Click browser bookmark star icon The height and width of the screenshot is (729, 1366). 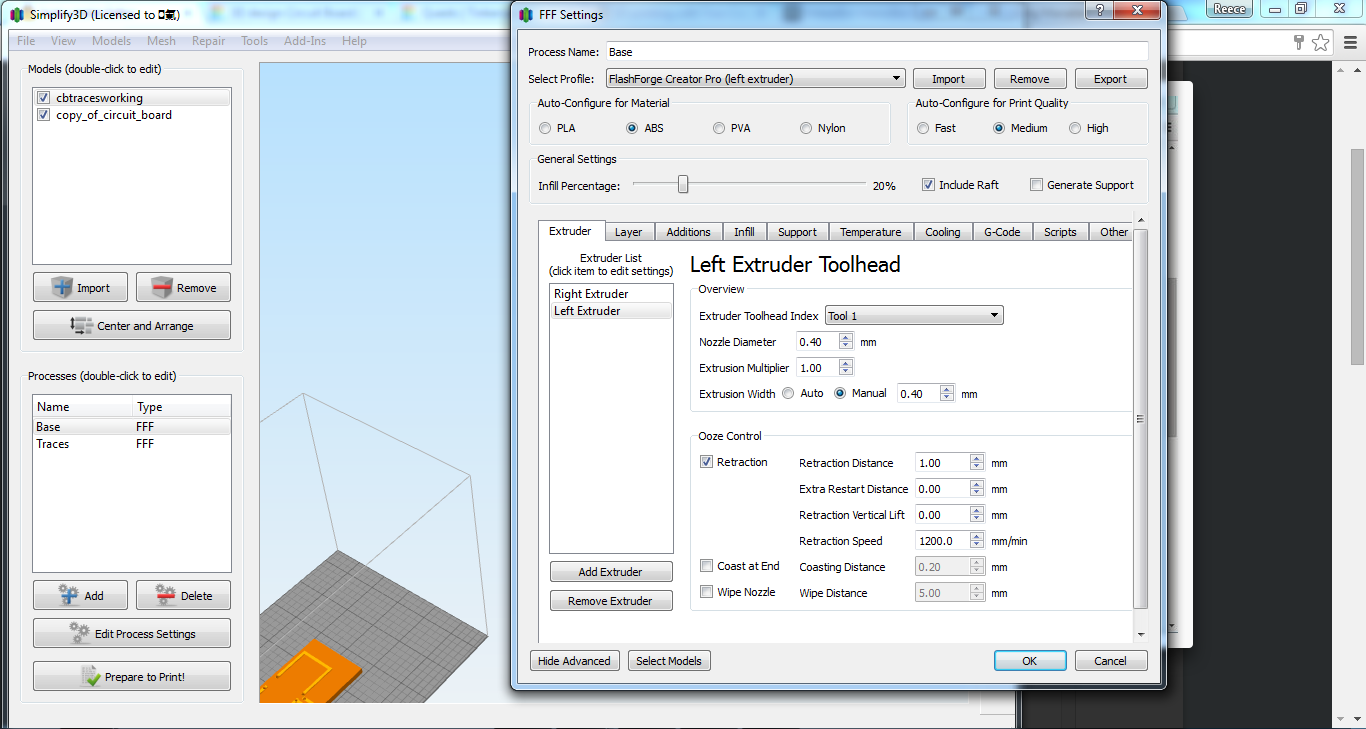(1320, 42)
